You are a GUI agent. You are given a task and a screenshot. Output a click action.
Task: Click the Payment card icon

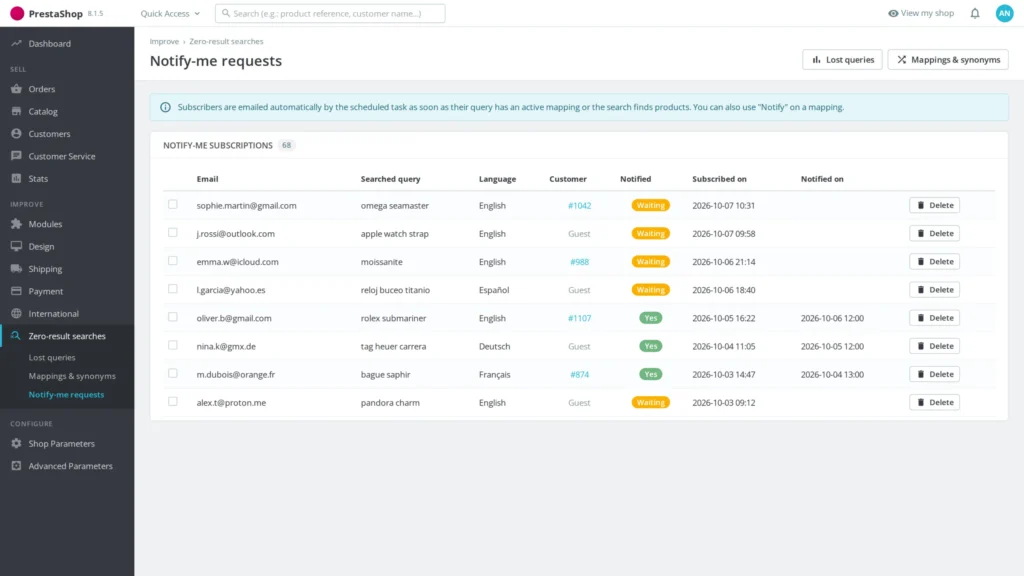(x=16, y=291)
